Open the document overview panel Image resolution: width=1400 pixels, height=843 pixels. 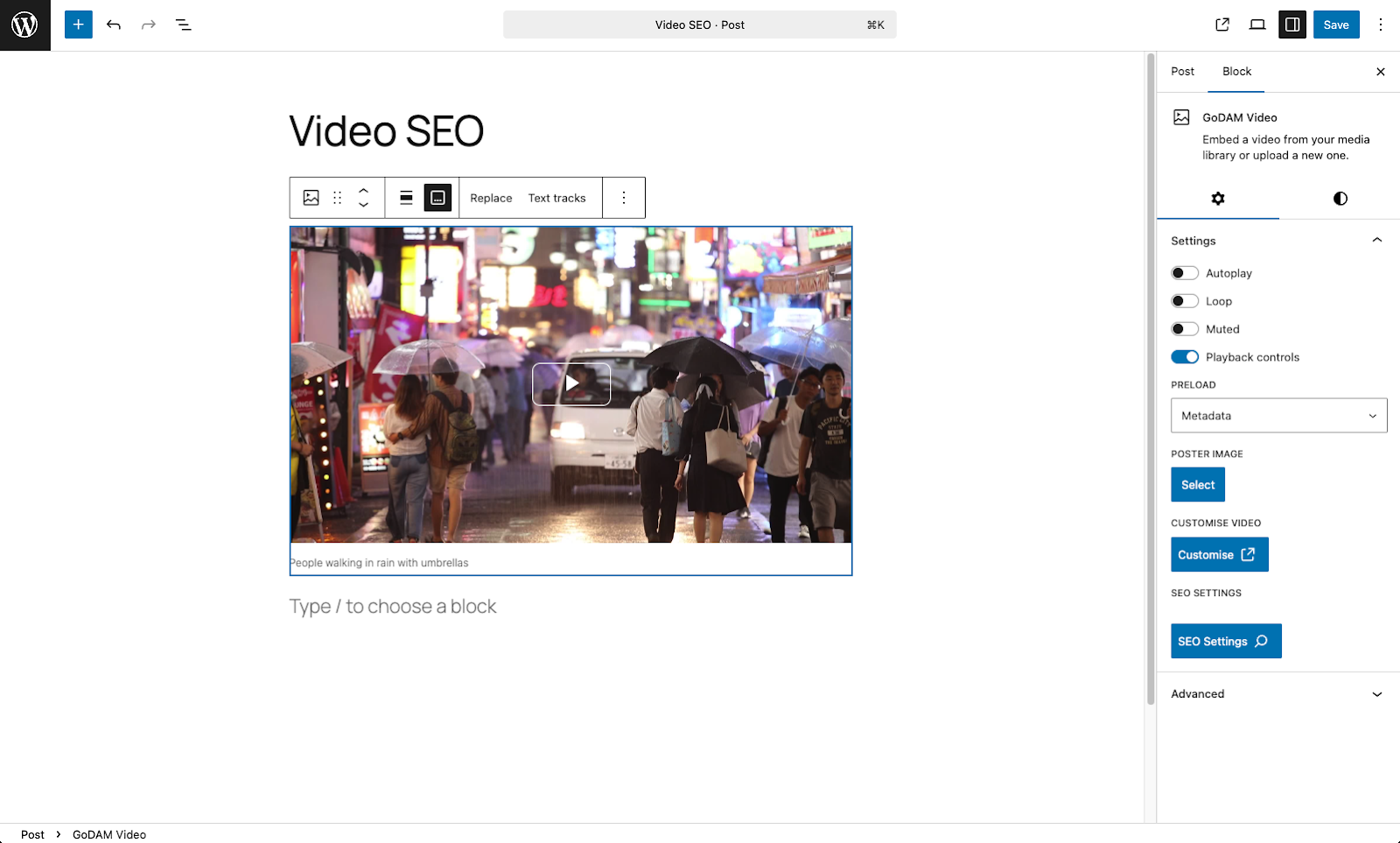point(183,25)
